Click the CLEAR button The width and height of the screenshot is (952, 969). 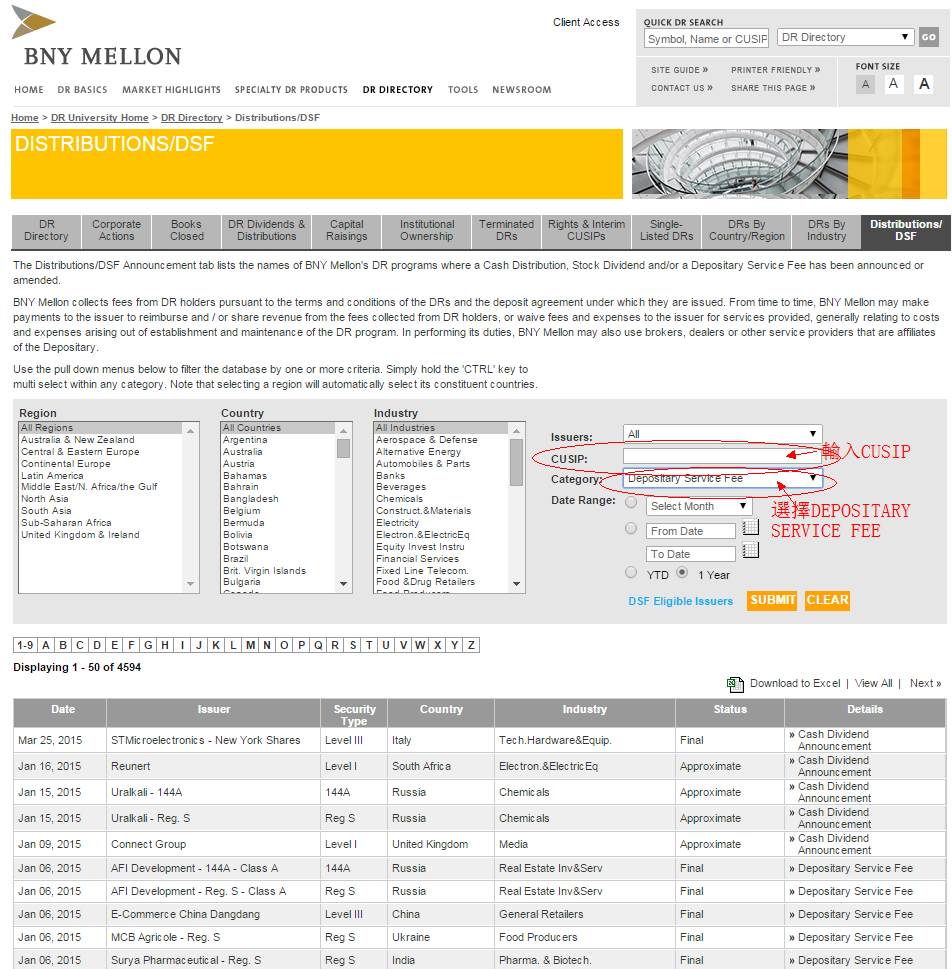tap(828, 601)
